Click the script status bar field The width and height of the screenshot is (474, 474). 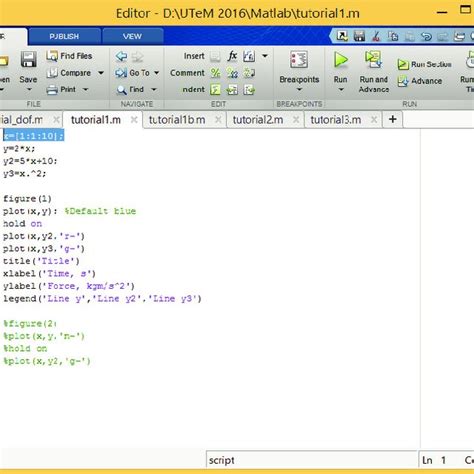click(x=311, y=460)
